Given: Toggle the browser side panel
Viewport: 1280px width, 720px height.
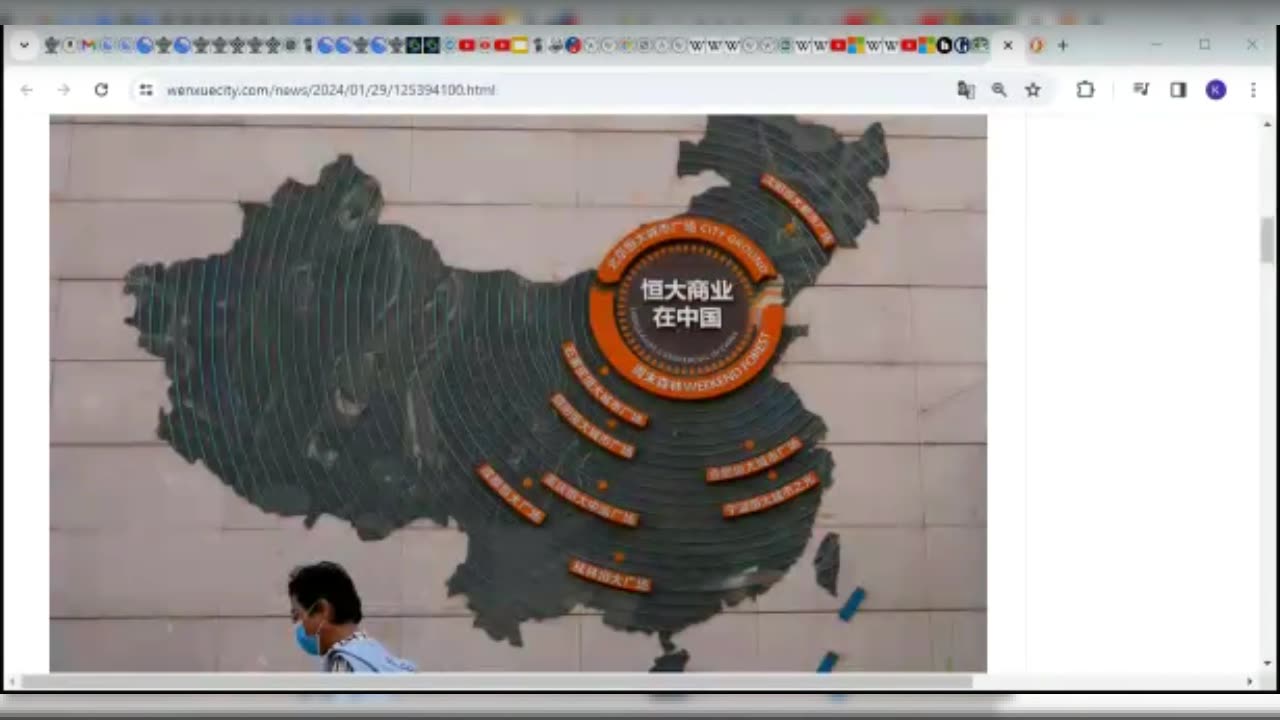Looking at the screenshot, I should 1178,90.
